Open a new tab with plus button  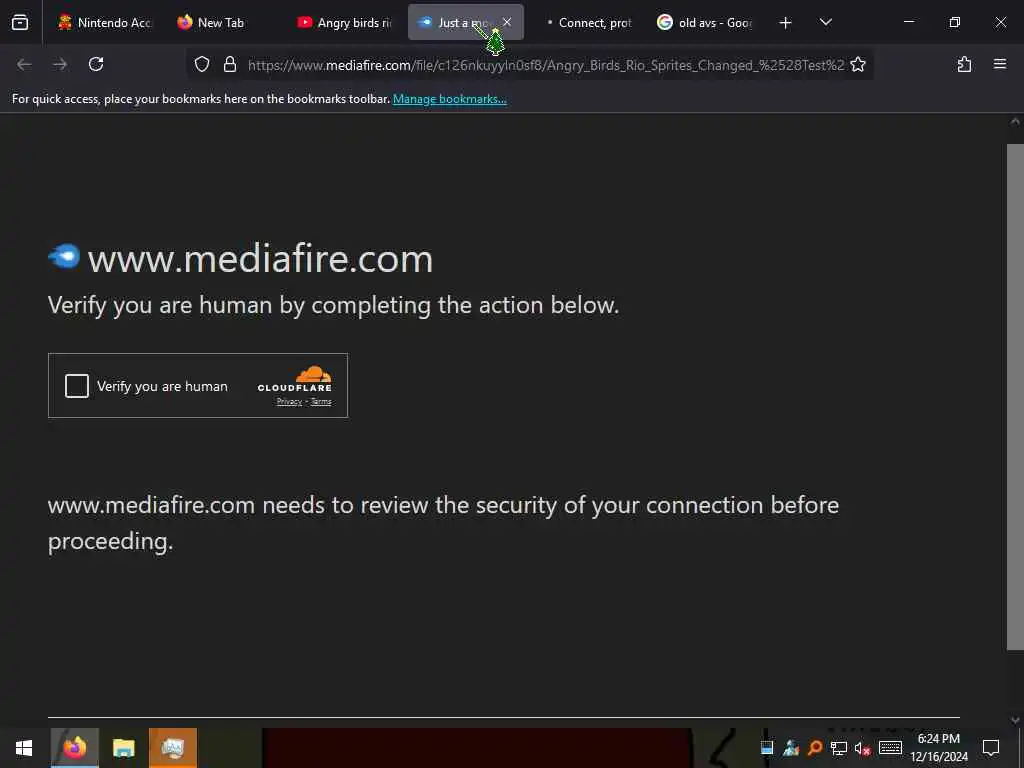[x=786, y=23]
